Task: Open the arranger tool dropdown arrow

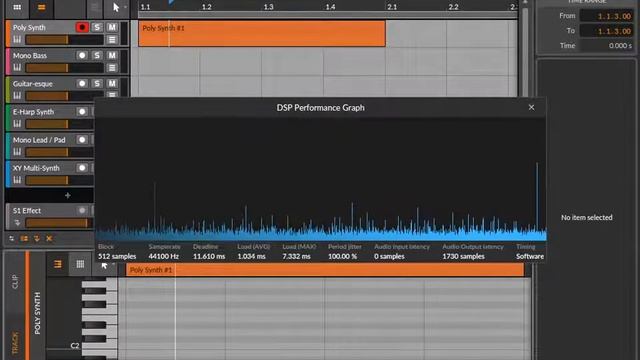Action: pos(125,7)
